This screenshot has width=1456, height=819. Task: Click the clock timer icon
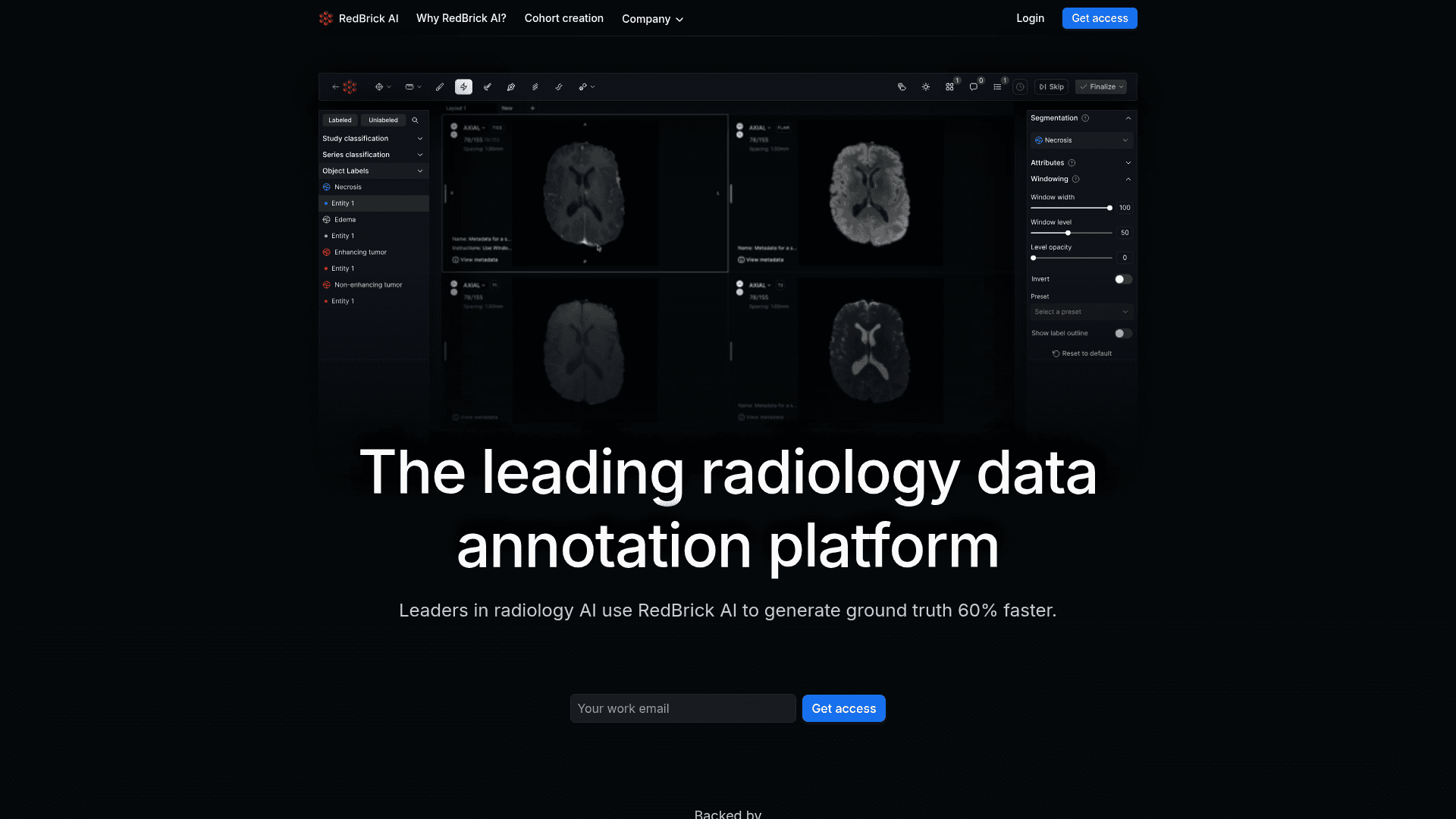point(1021,87)
